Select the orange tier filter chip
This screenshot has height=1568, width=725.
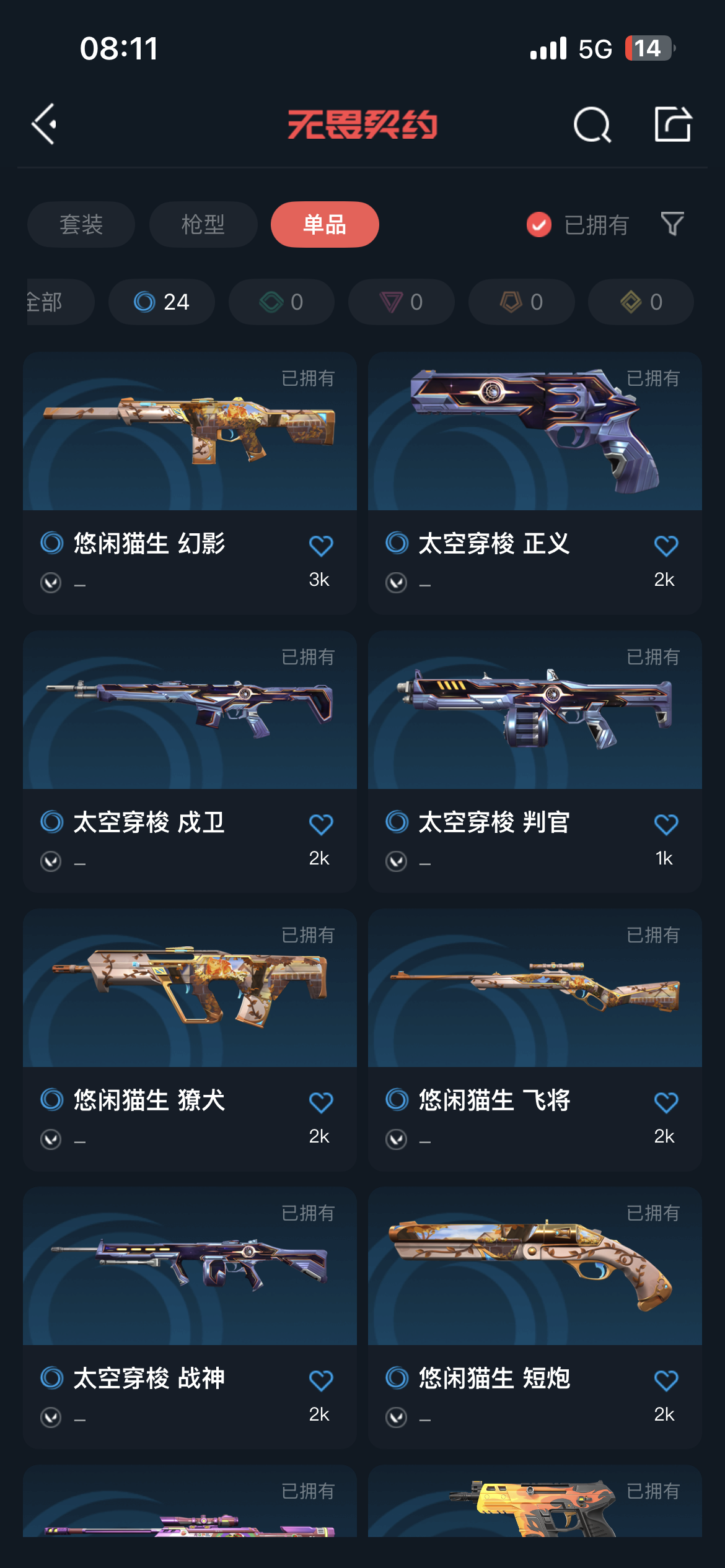tap(521, 302)
